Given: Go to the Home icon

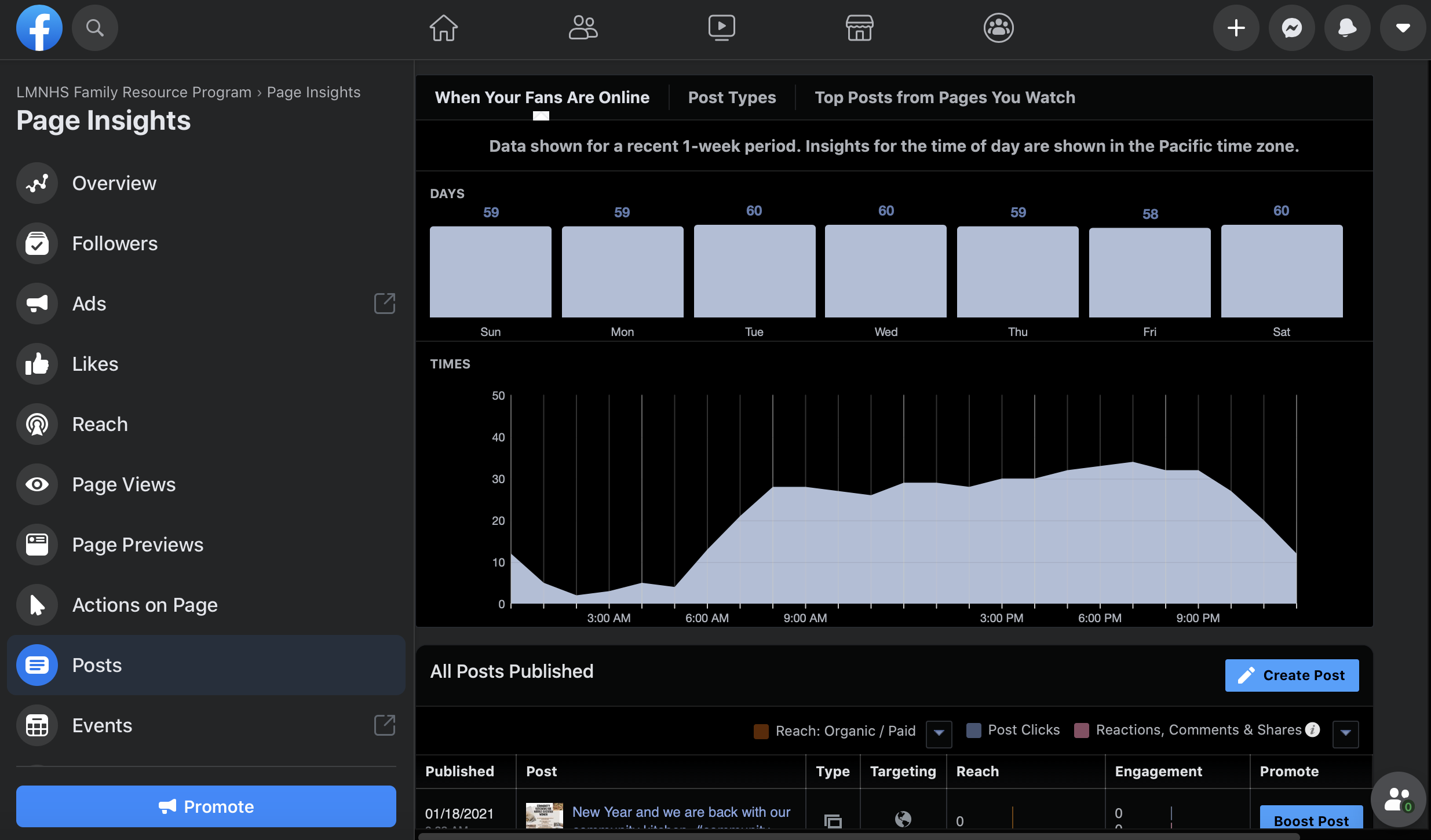Looking at the screenshot, I should click(x=443, y=28).
